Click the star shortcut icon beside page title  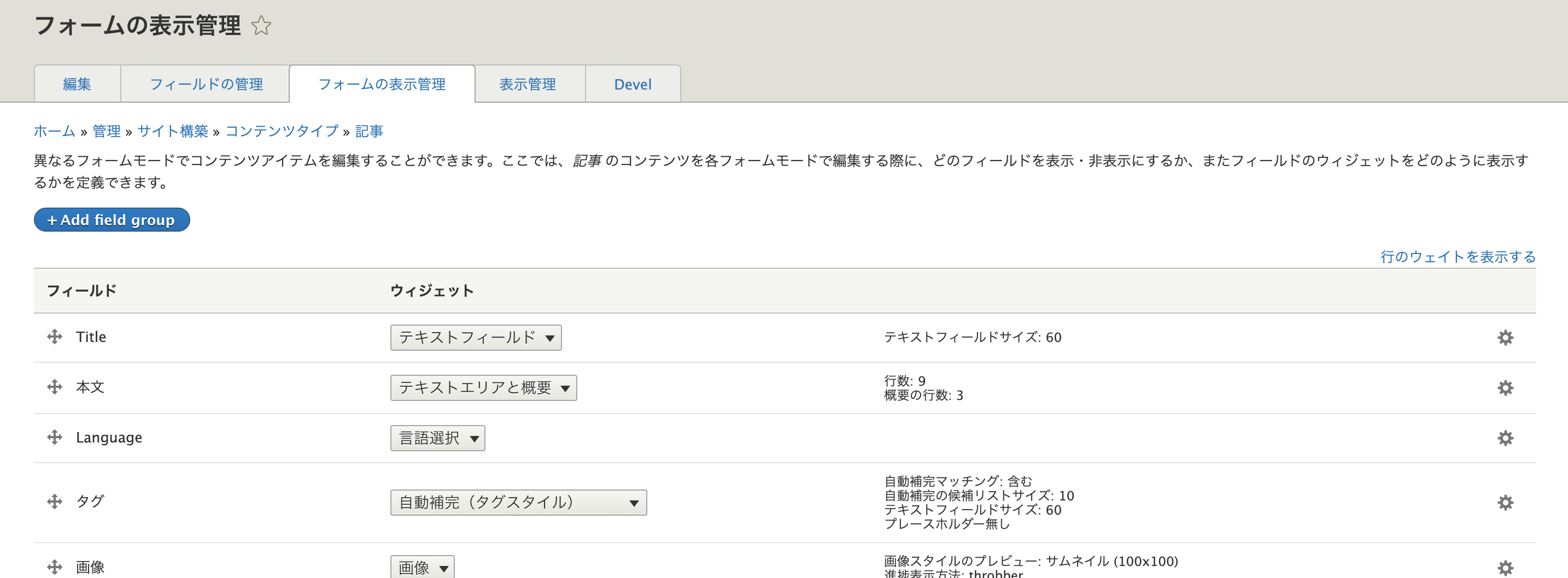tap(261, 26)
